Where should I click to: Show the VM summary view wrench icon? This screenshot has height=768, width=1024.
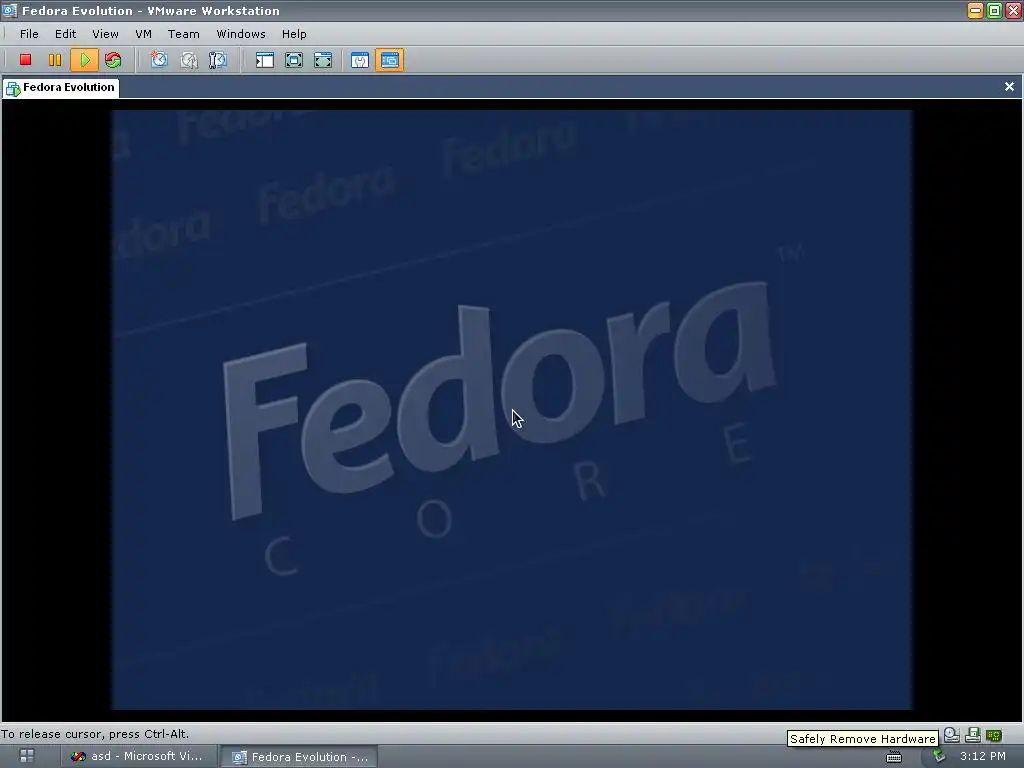click(x=360, y=60)
